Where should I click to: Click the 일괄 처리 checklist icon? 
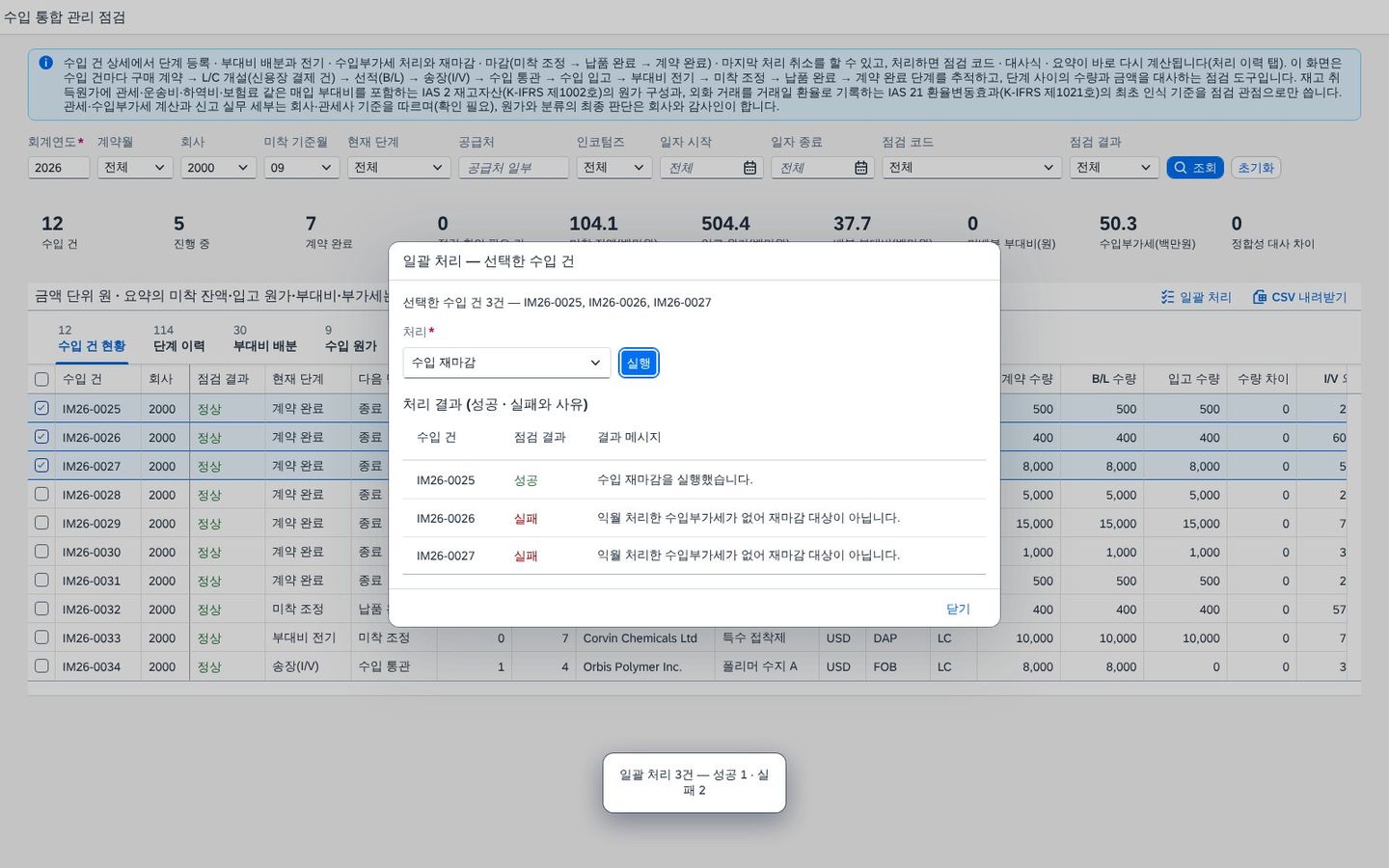[1167, 297]
